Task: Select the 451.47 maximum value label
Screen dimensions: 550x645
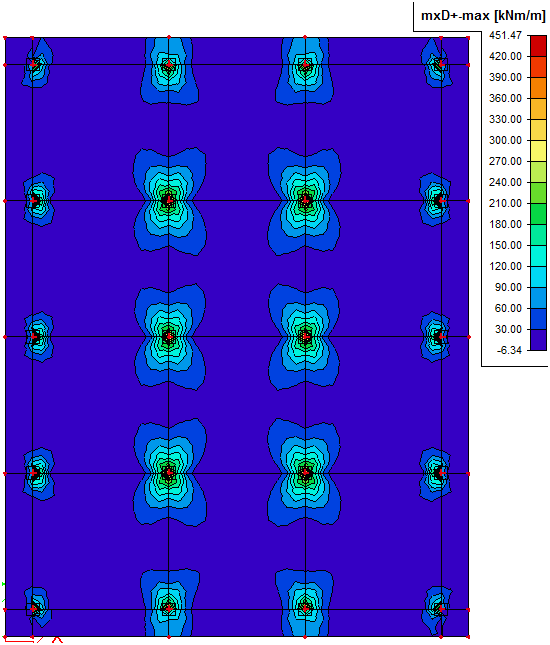Action: [x=505, y=35]
